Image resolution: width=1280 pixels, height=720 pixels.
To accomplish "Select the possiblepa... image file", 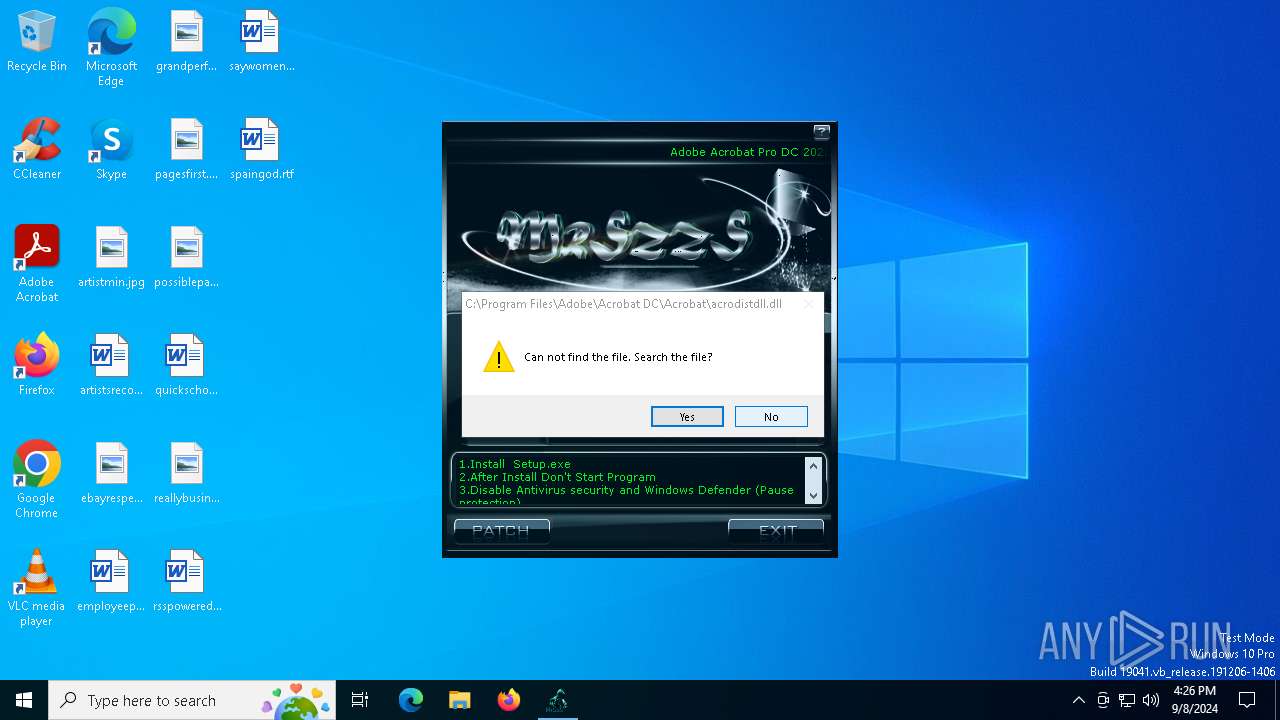I will tap(186, 258).
